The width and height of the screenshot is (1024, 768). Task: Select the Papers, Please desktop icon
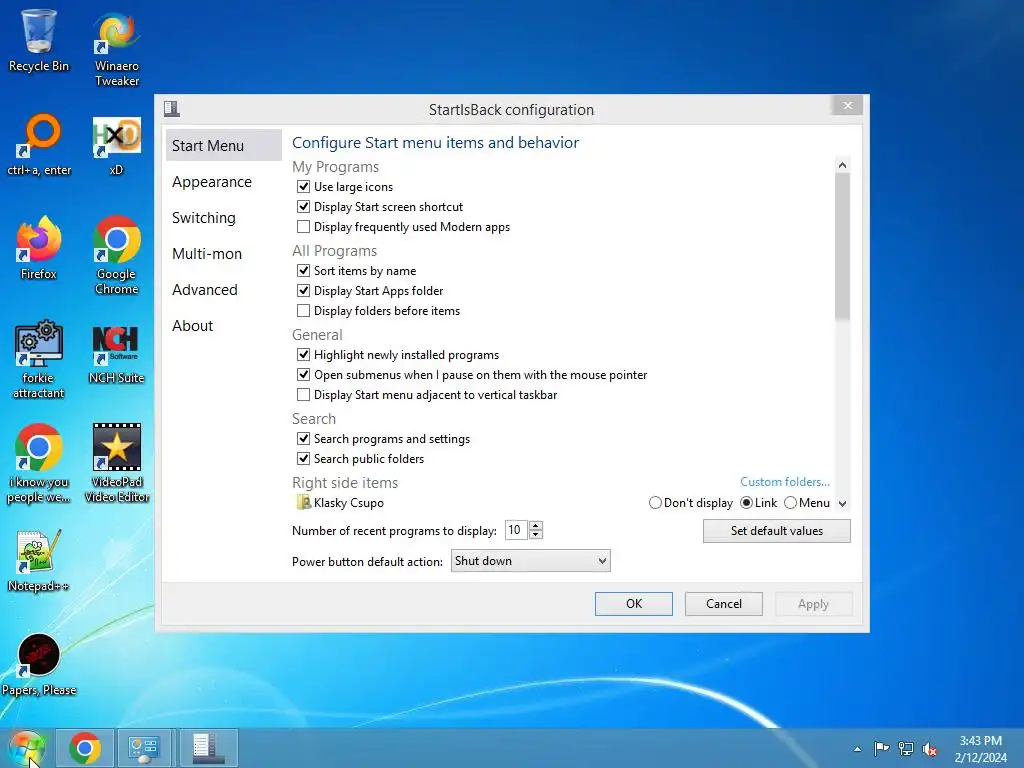pyautogui.click(x=39, y=666)
